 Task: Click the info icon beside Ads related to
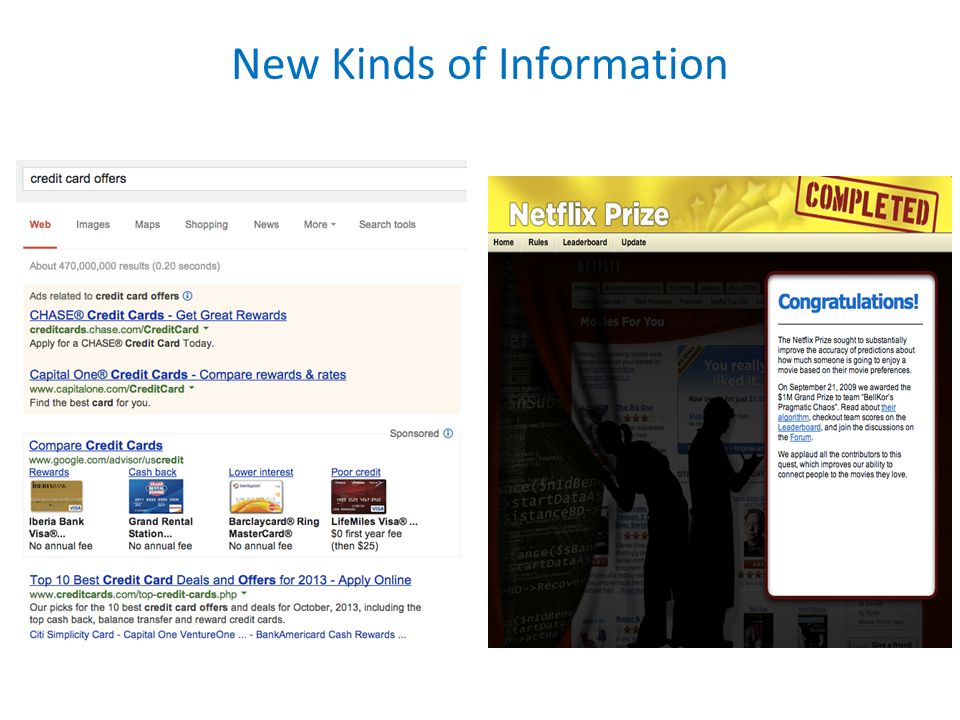click(x=187, y=296)
